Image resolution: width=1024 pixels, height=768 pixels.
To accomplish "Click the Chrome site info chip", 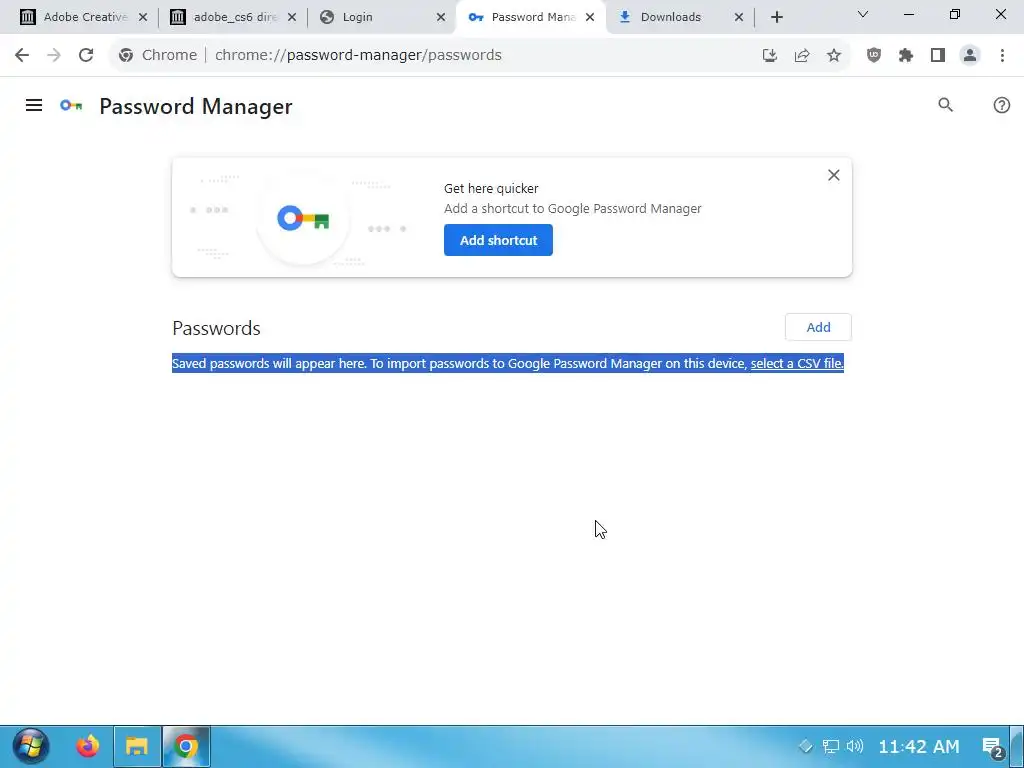I will pos(157,55).
